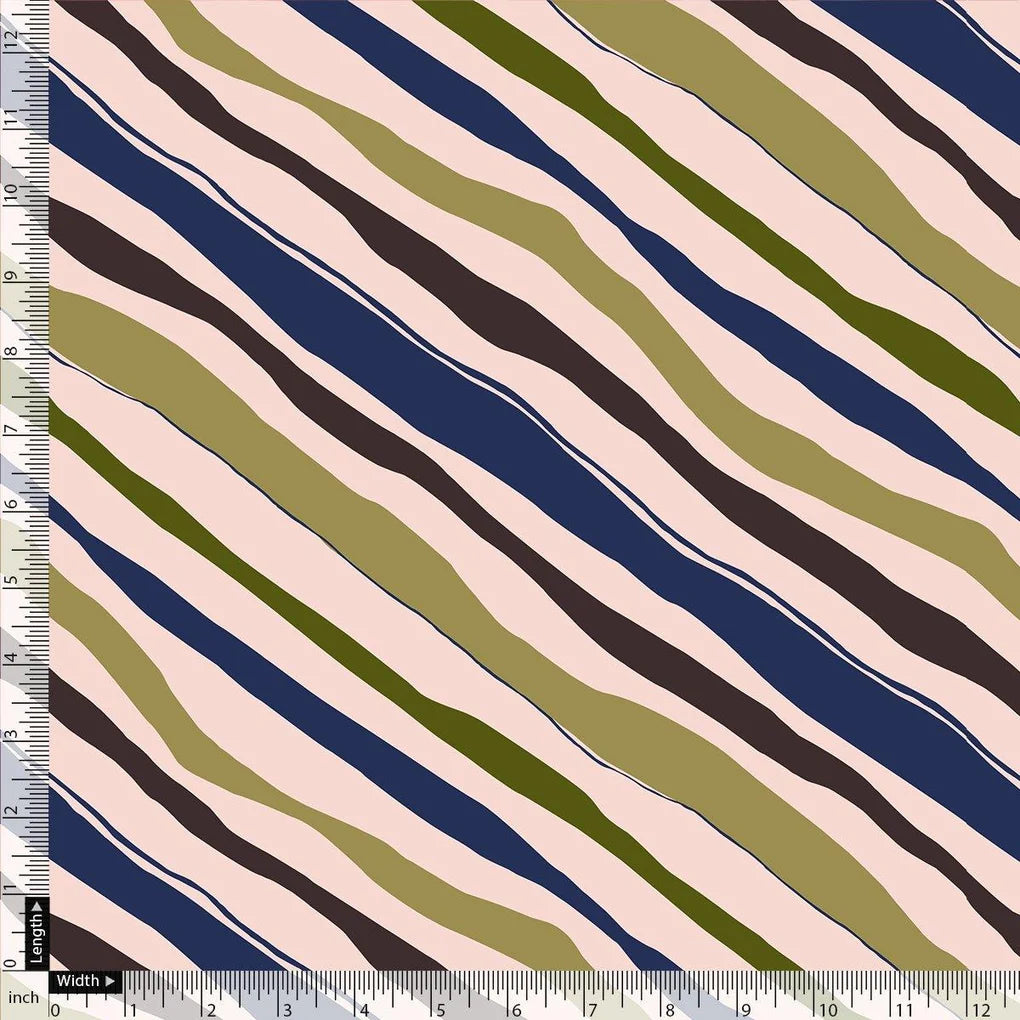
Task: Click number 12 on the width ruler
Action: coord(983,1008)
